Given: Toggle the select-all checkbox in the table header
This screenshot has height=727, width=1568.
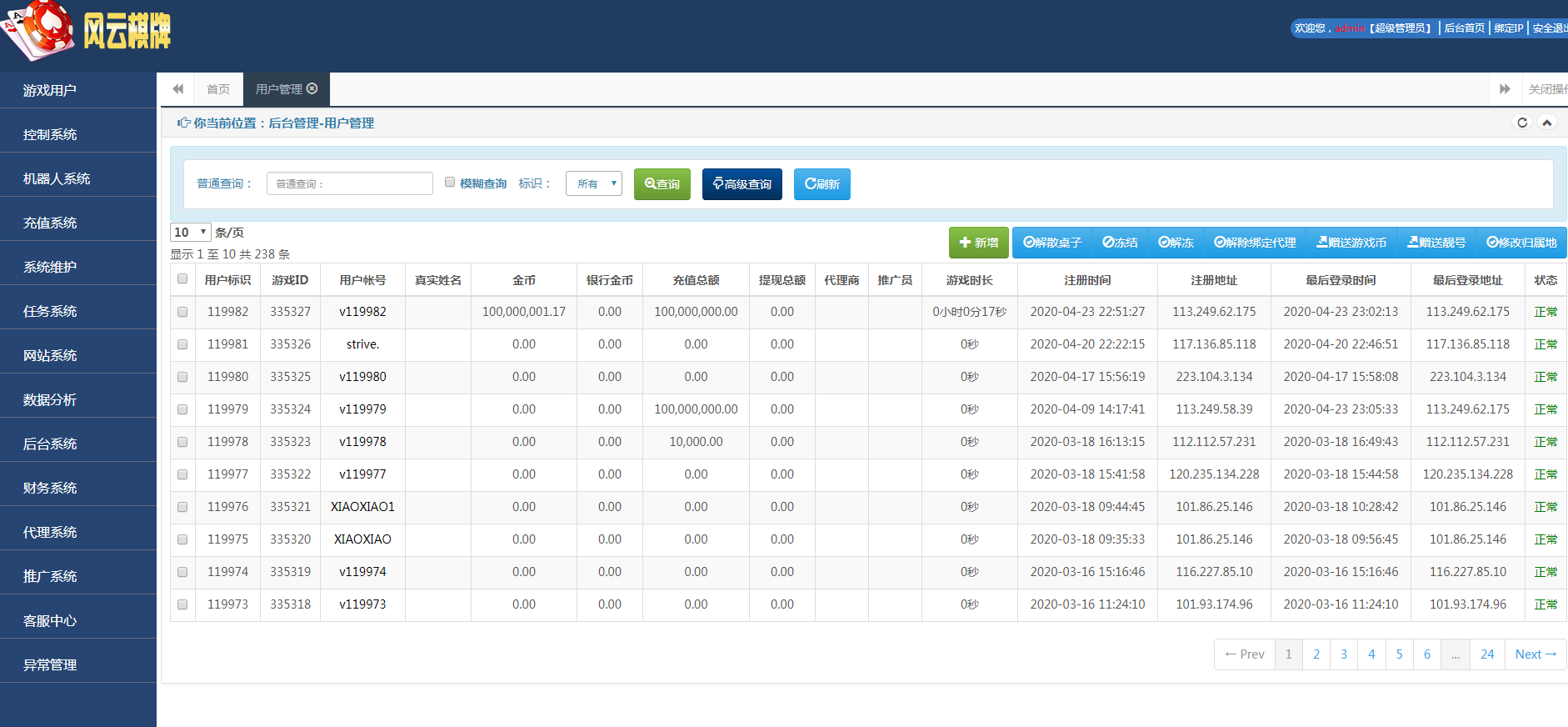Looking at the screenshot, I should [182, 279].
